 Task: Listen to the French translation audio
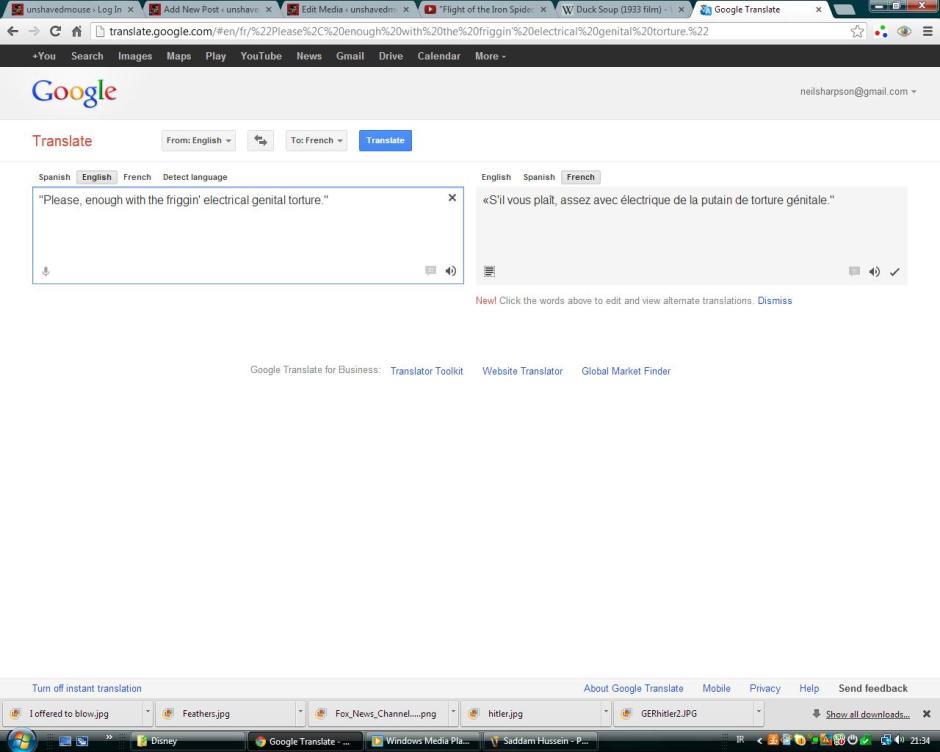click(875, 272)
